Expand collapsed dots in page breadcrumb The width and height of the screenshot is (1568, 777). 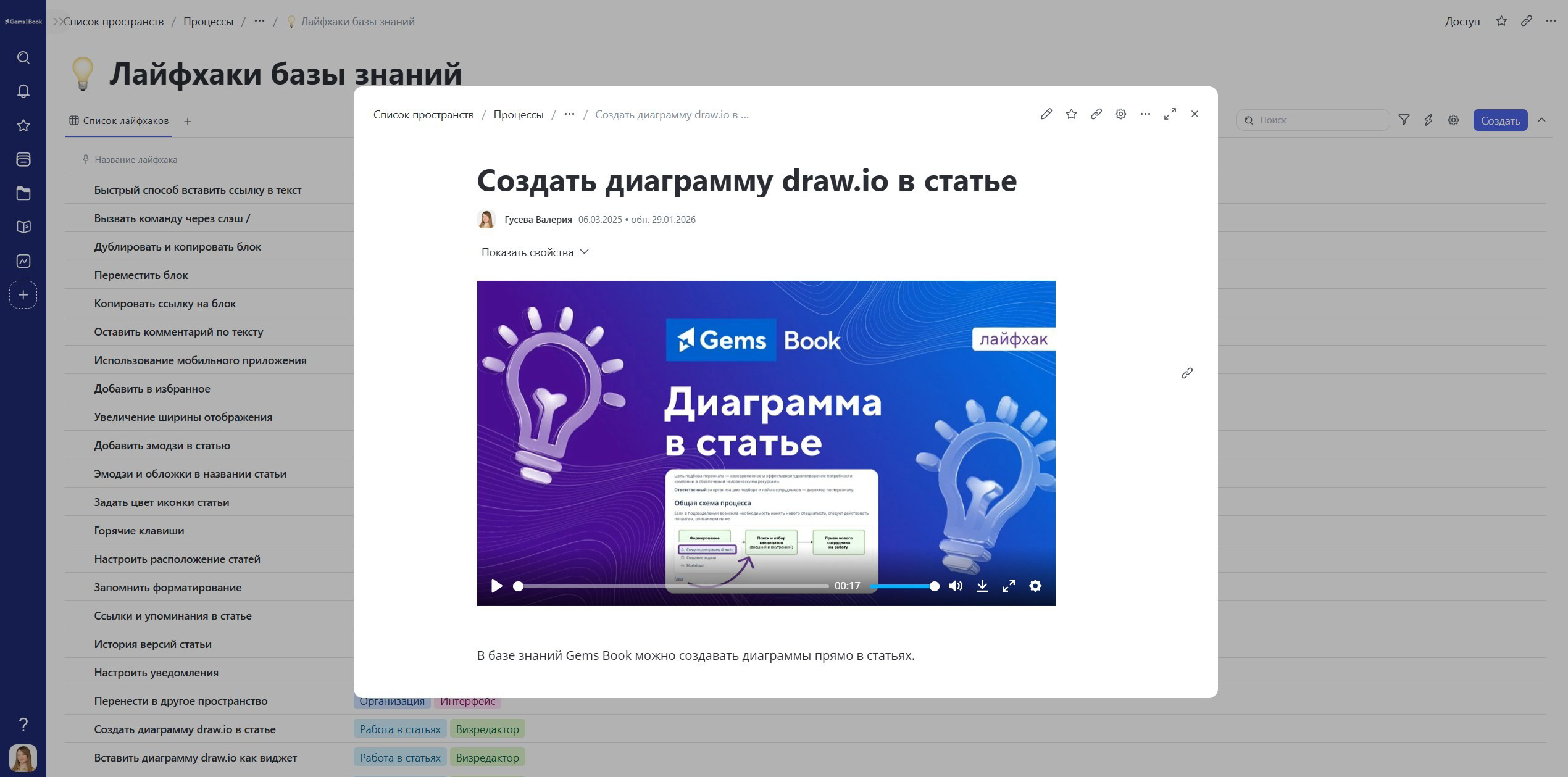pyautogui.click(x=259, y=21)
